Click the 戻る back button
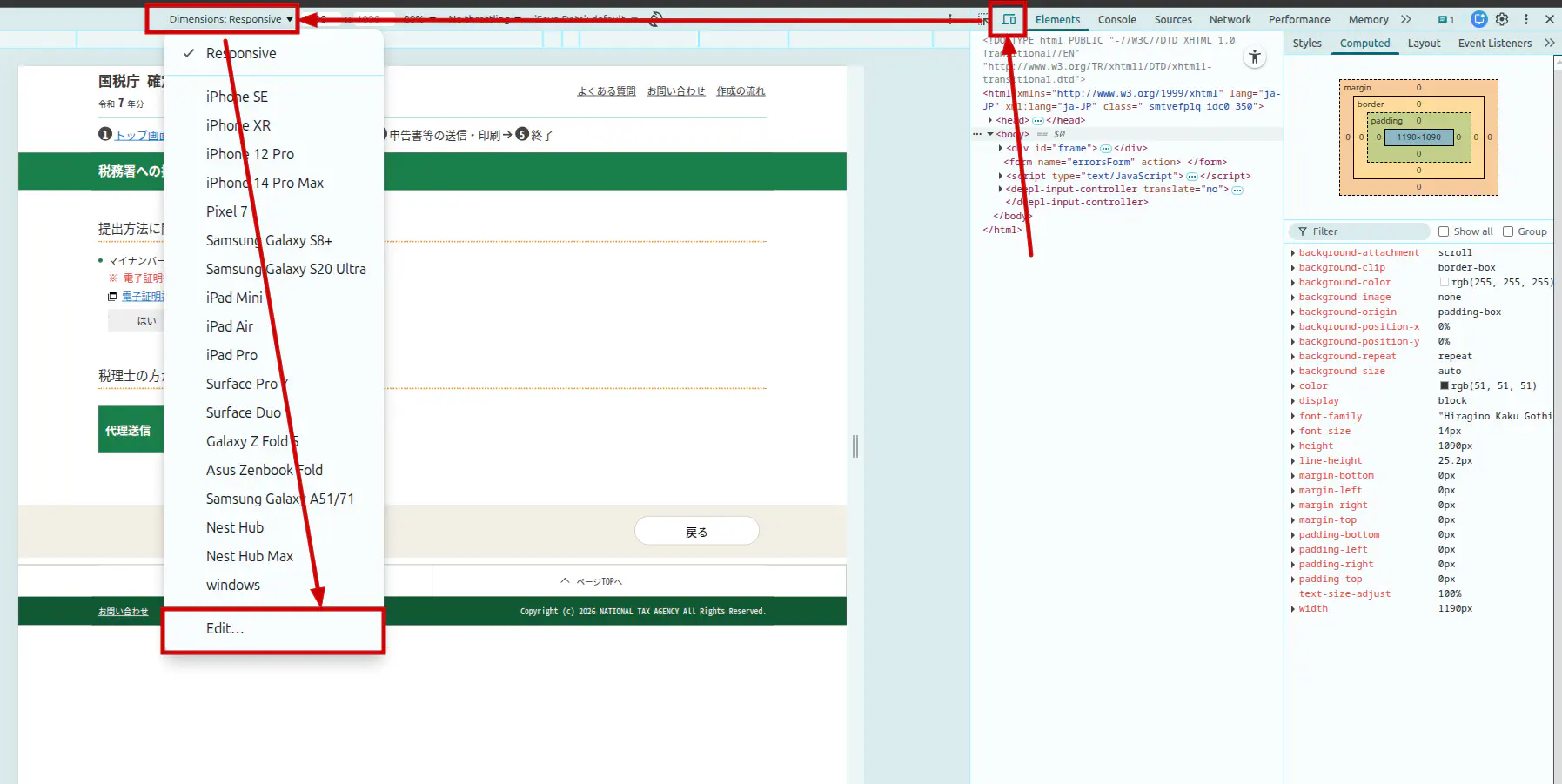1562x784 pixels. point(696,532)
